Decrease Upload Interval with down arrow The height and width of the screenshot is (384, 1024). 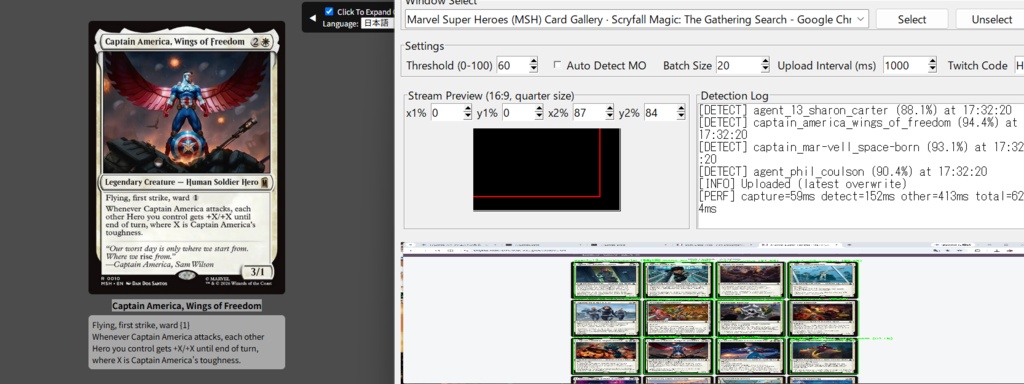932,69
